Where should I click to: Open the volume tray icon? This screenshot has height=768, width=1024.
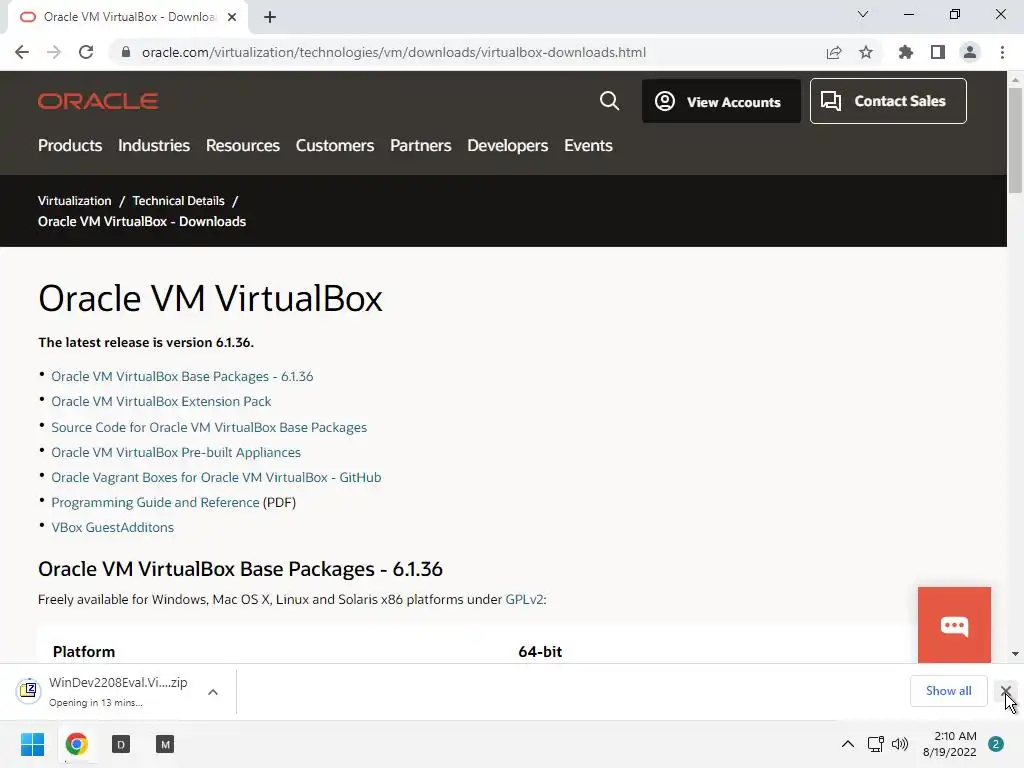(900, 744)
